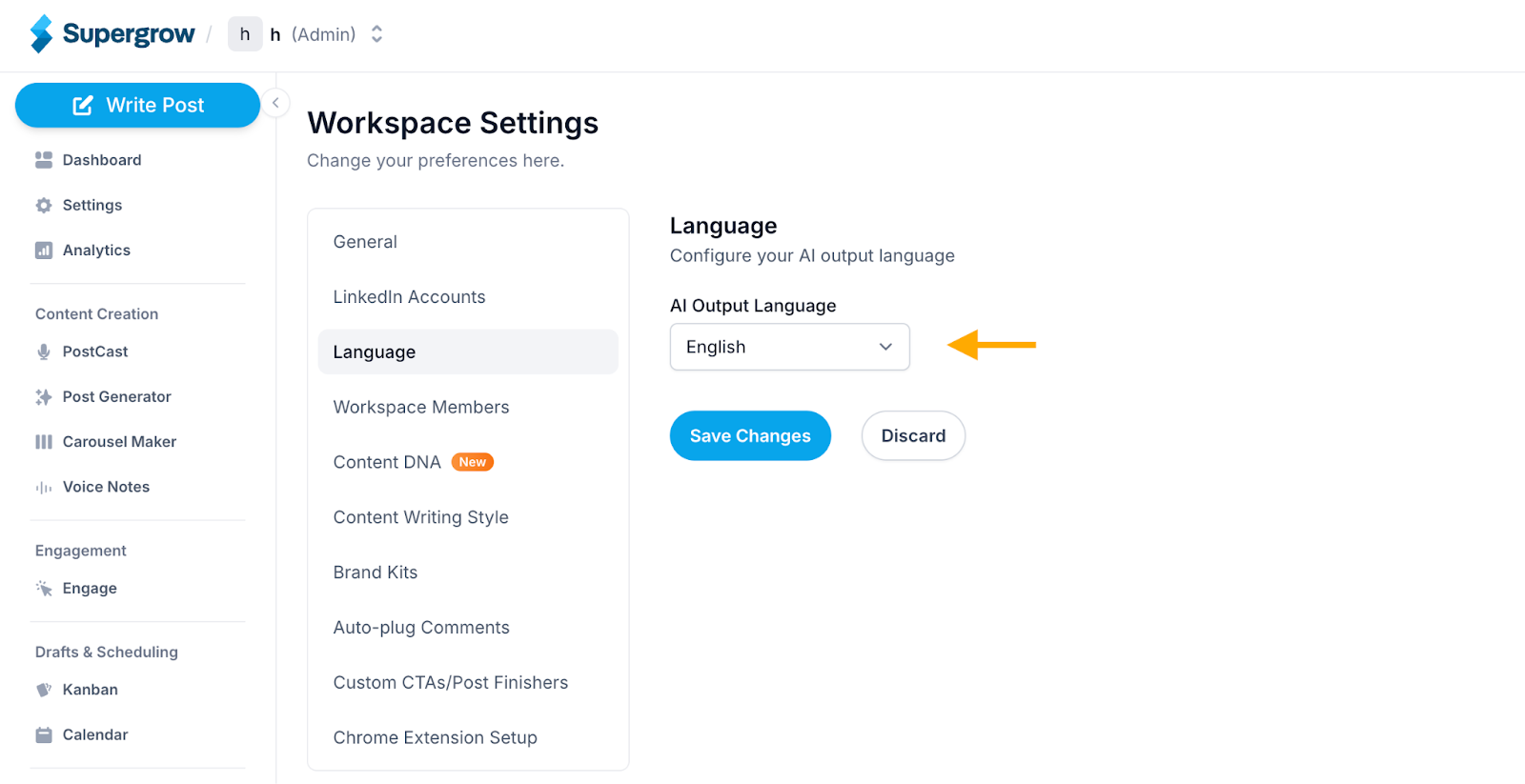Collapse the sidebar with the chevron button
Image resolution: width=1525 pixels, height=784 pixels.
[275, 103]
